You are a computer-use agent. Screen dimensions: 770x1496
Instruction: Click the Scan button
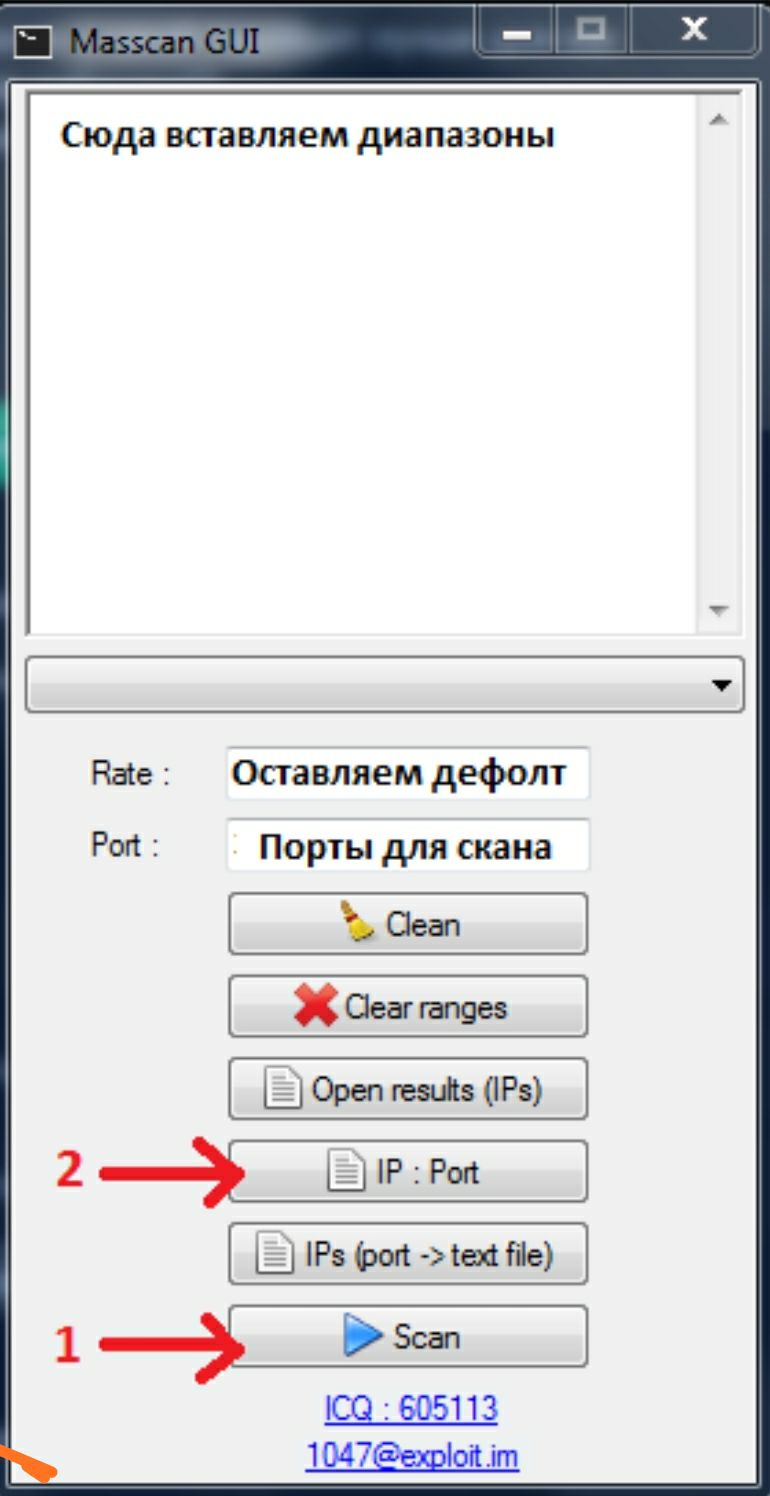coord(408,1336)
